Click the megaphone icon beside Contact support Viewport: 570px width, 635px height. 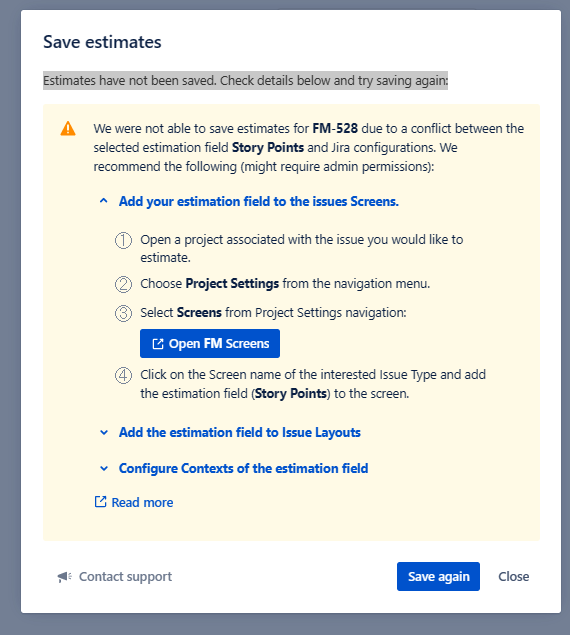click(64, 577)
